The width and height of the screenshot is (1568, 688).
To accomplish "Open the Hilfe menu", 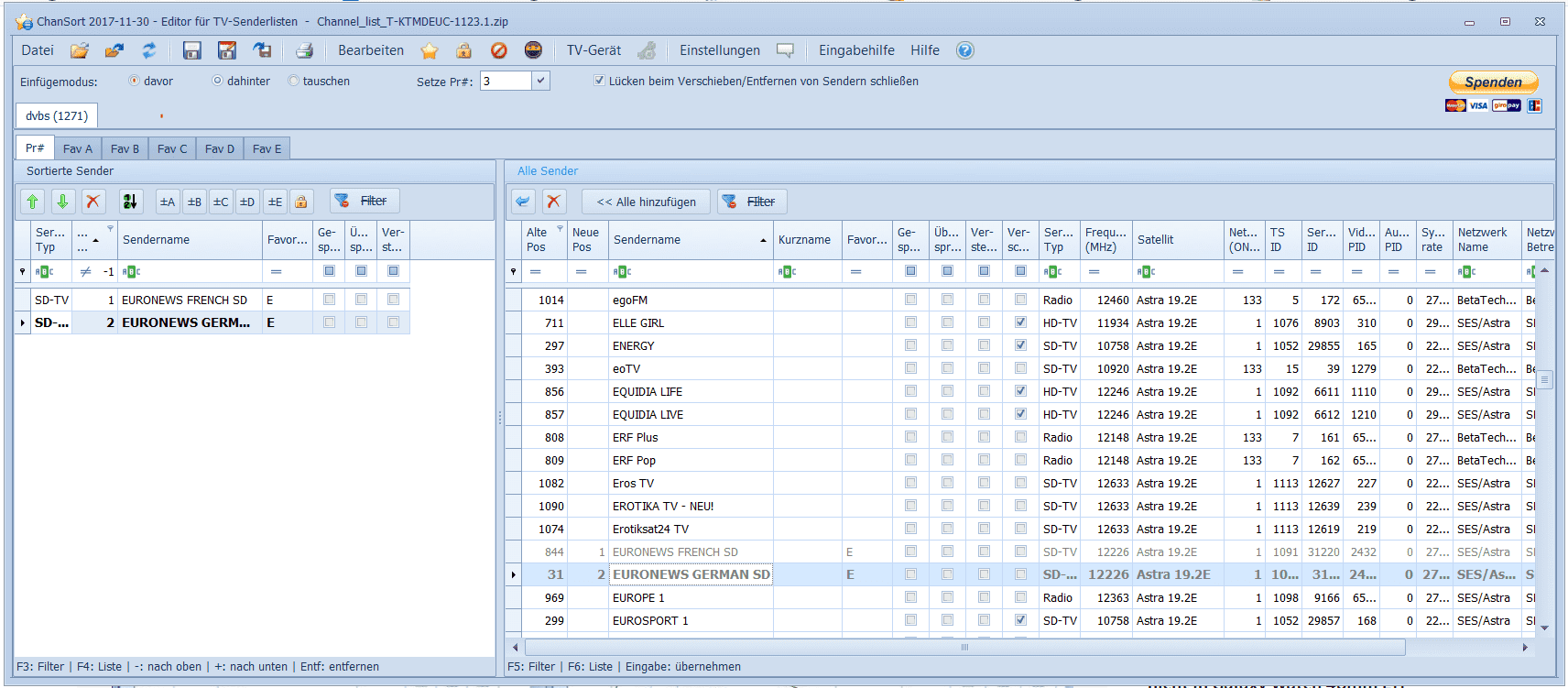I will click(x=925, y=50).
